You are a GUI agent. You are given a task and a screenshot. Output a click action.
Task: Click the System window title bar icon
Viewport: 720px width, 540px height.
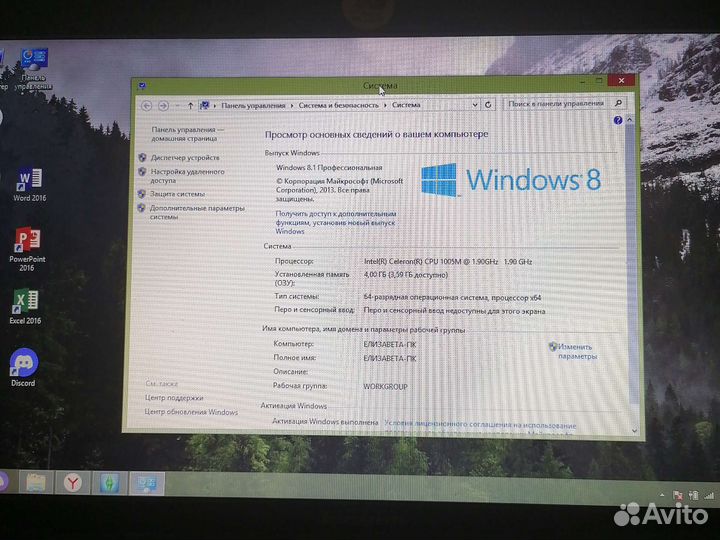coord(142,85)
